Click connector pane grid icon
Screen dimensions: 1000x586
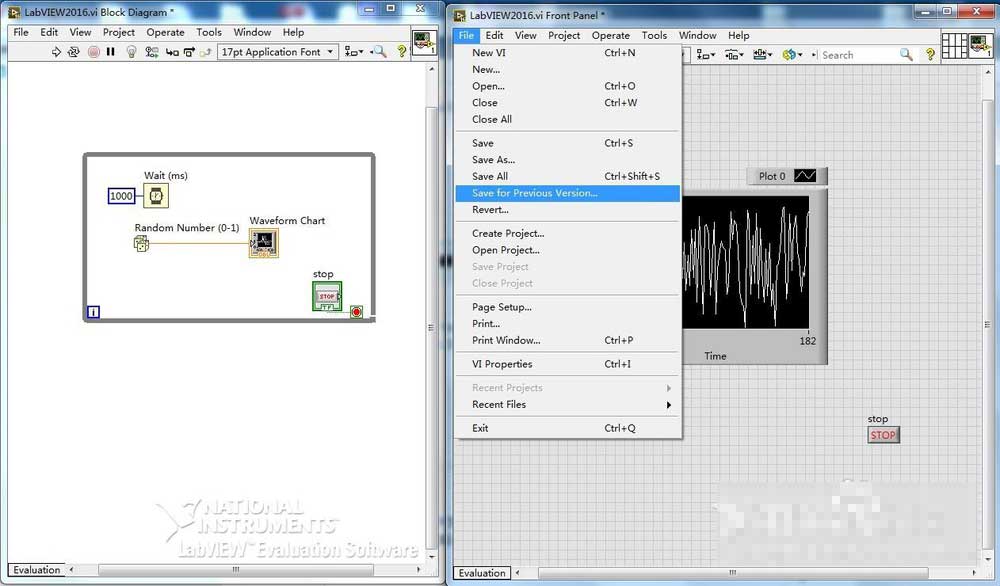point(954,46)
